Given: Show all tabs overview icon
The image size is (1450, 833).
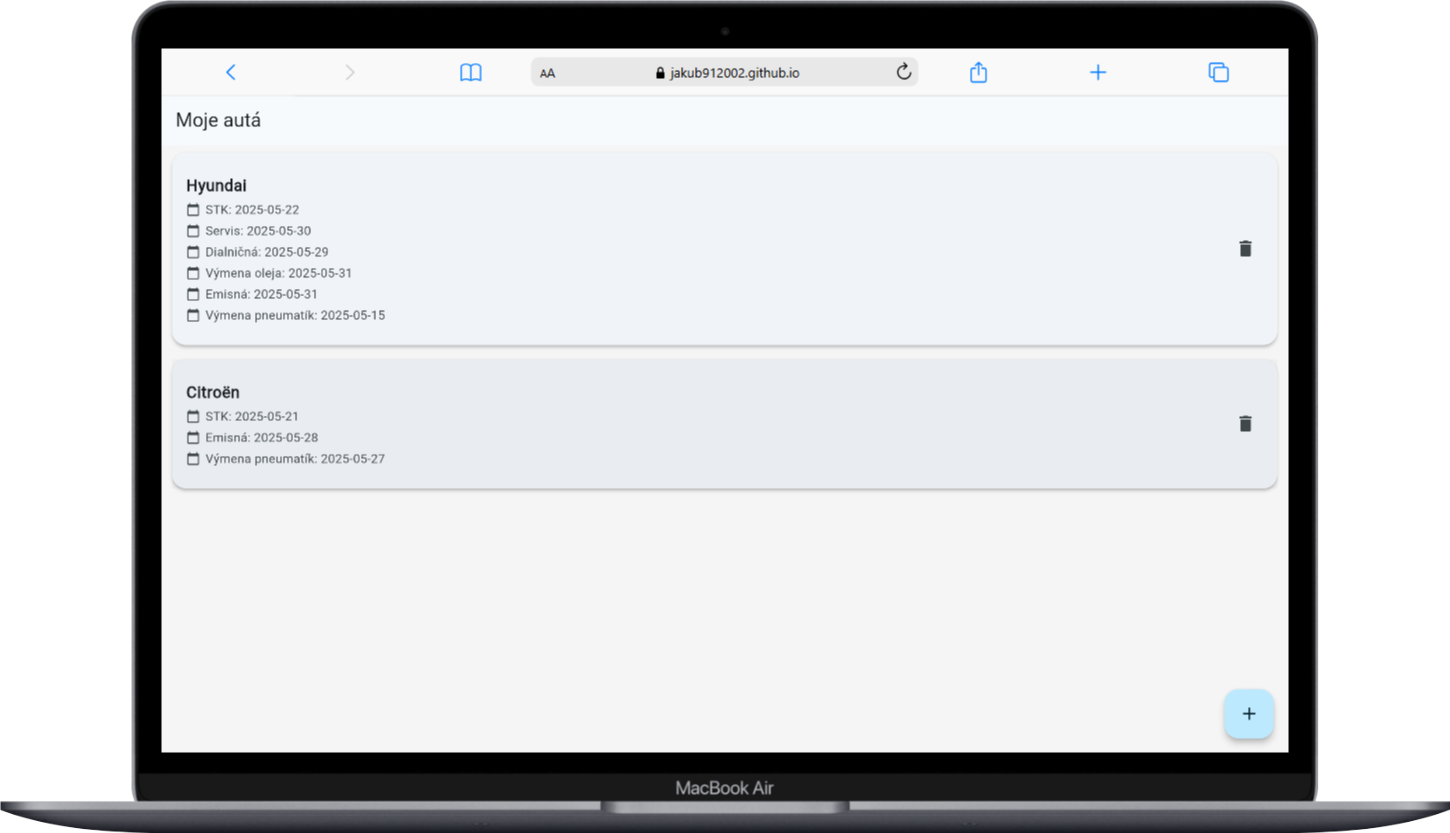Looking at the screenshot, I should pos(1218,72).
